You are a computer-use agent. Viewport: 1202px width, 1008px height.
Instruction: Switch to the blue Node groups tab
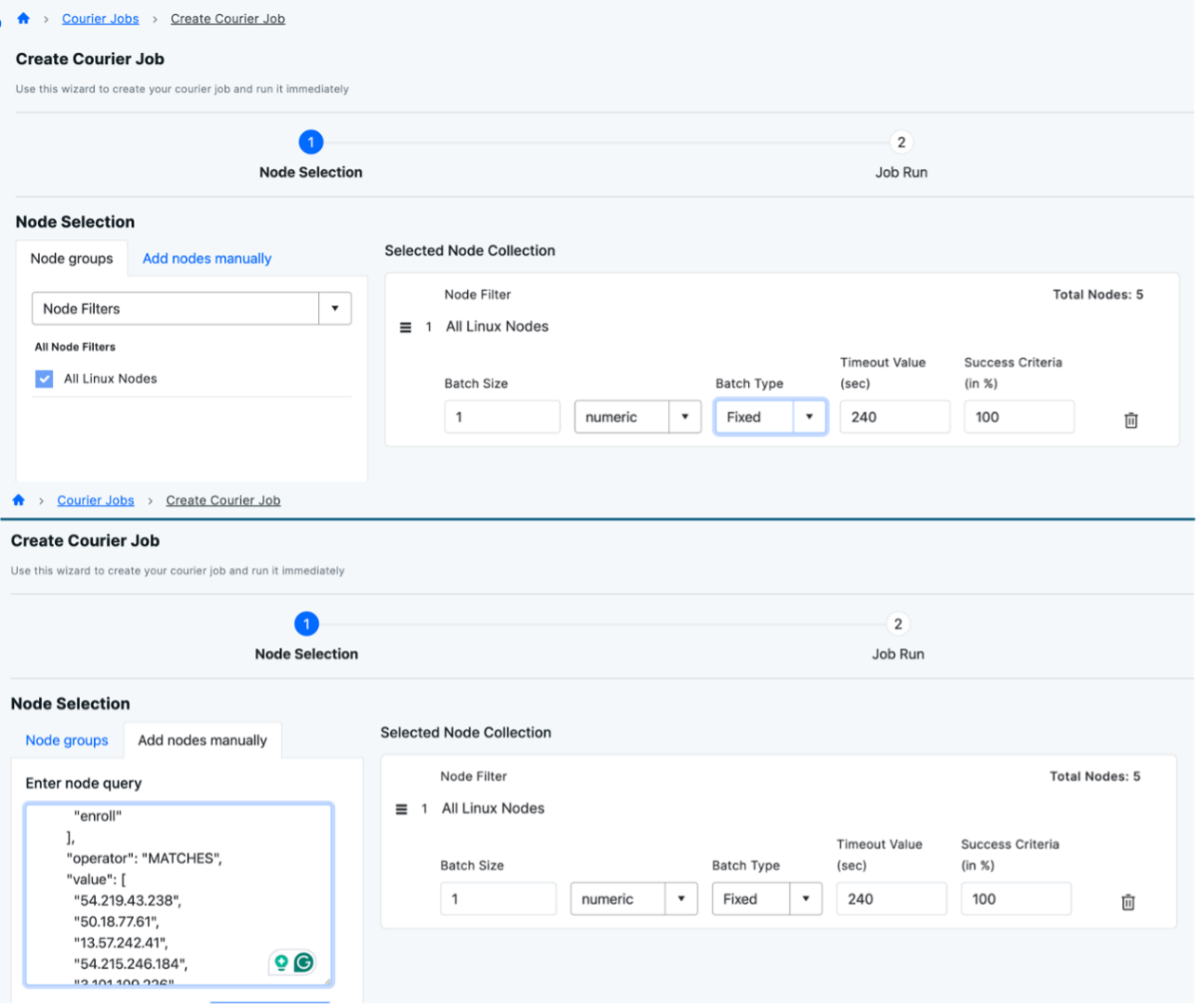pyautogui.click(x=66, y=740)
